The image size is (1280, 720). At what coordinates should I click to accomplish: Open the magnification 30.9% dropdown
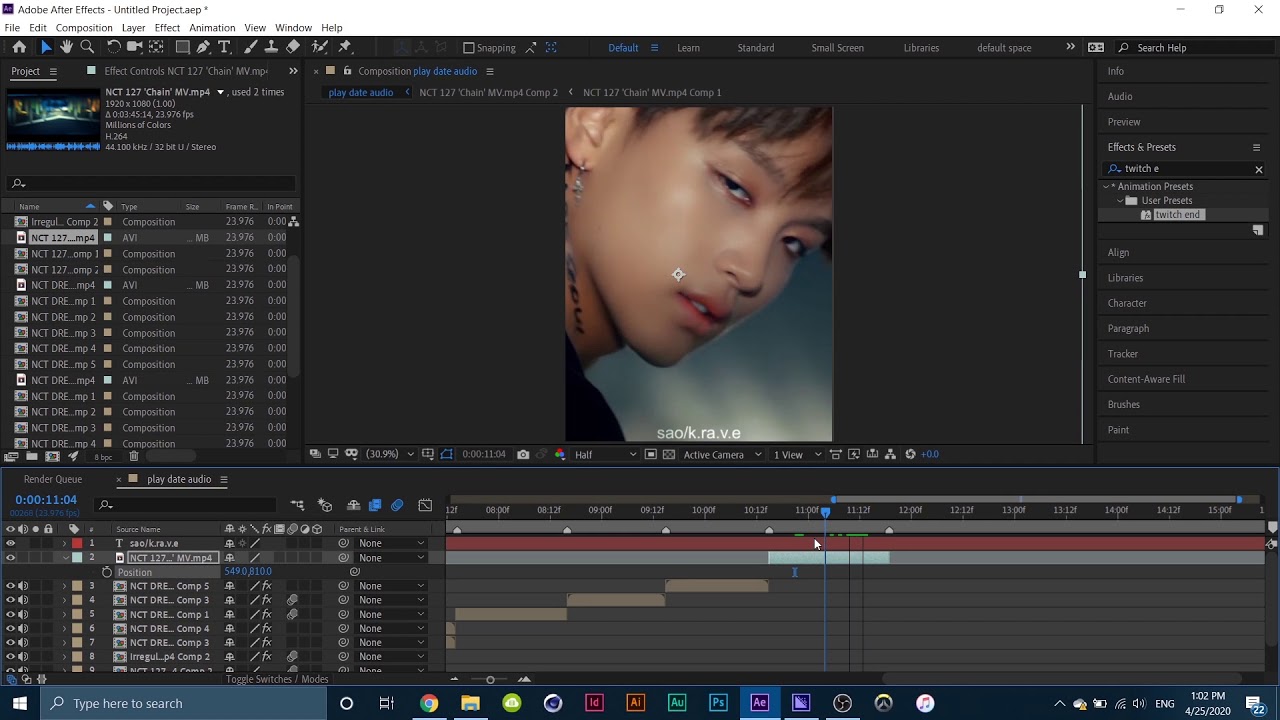pos(388,454)
